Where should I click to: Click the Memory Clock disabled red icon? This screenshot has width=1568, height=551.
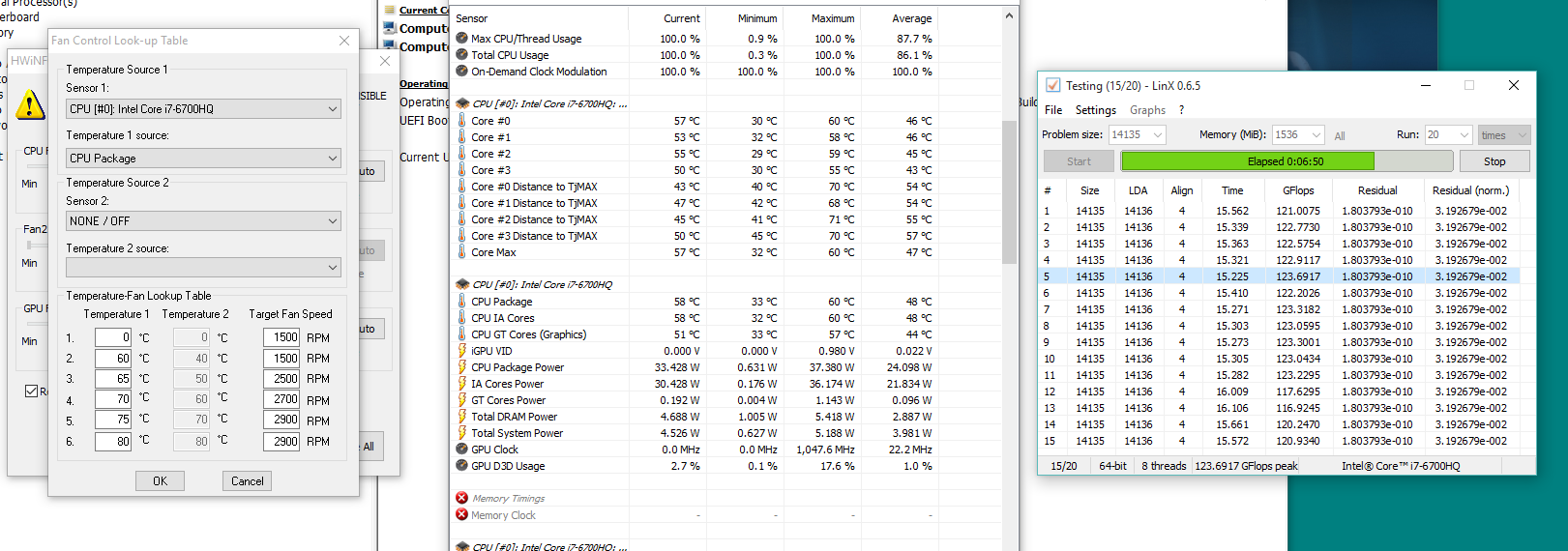click(461, 515)
